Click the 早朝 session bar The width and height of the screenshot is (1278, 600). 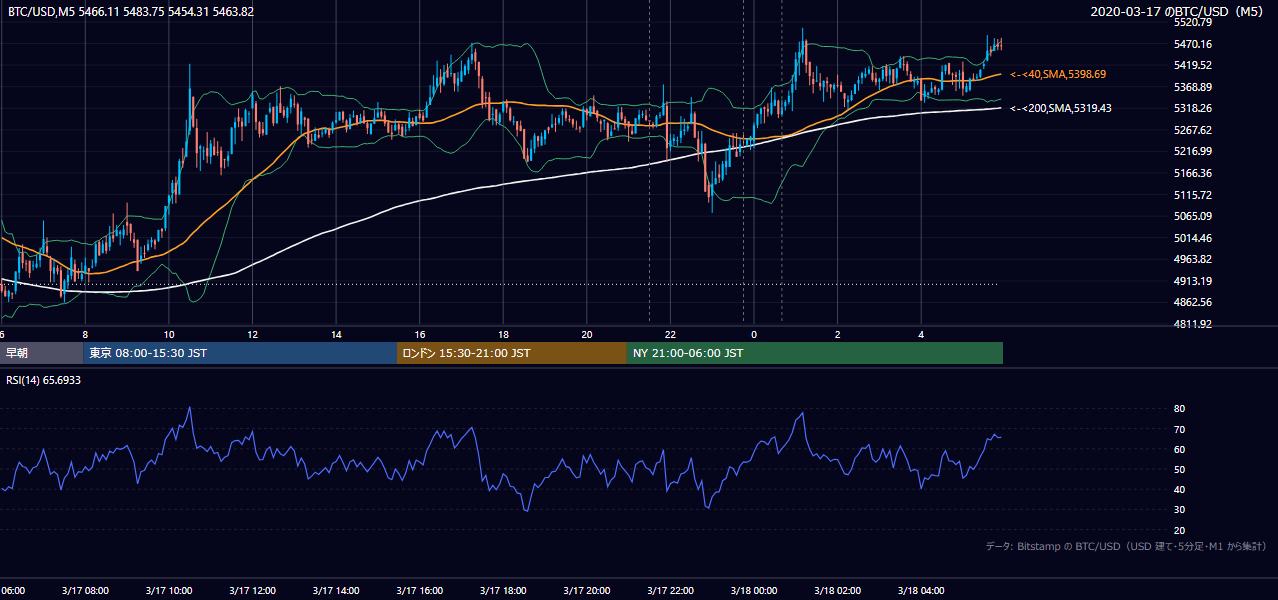(41, 353)
